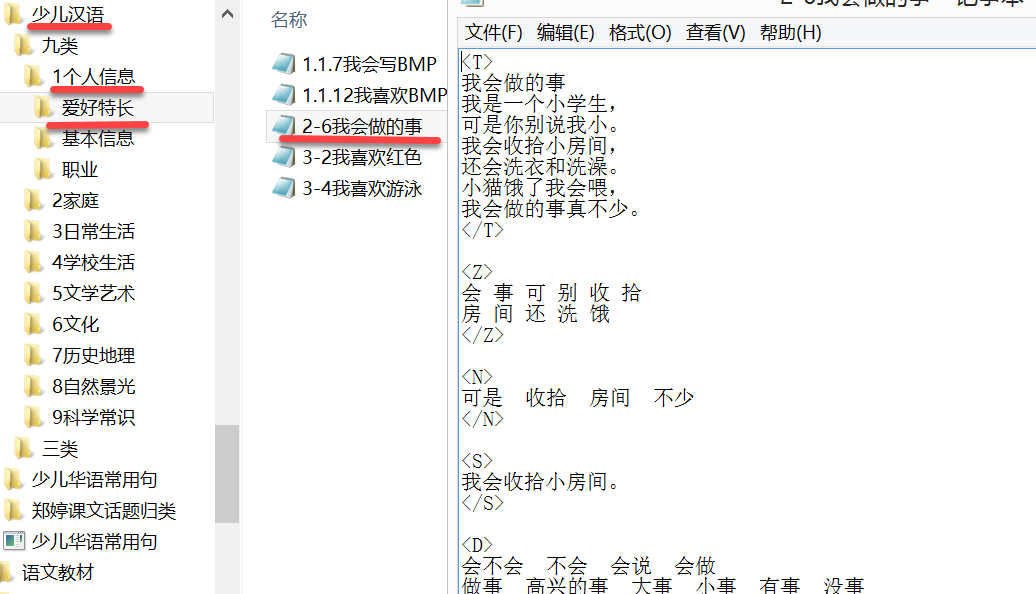Image resolution: width=1036 pixels, height=594 pixels.
Task: Click the folder tree scrollbar thumb
Action: [x=227, y=474]
